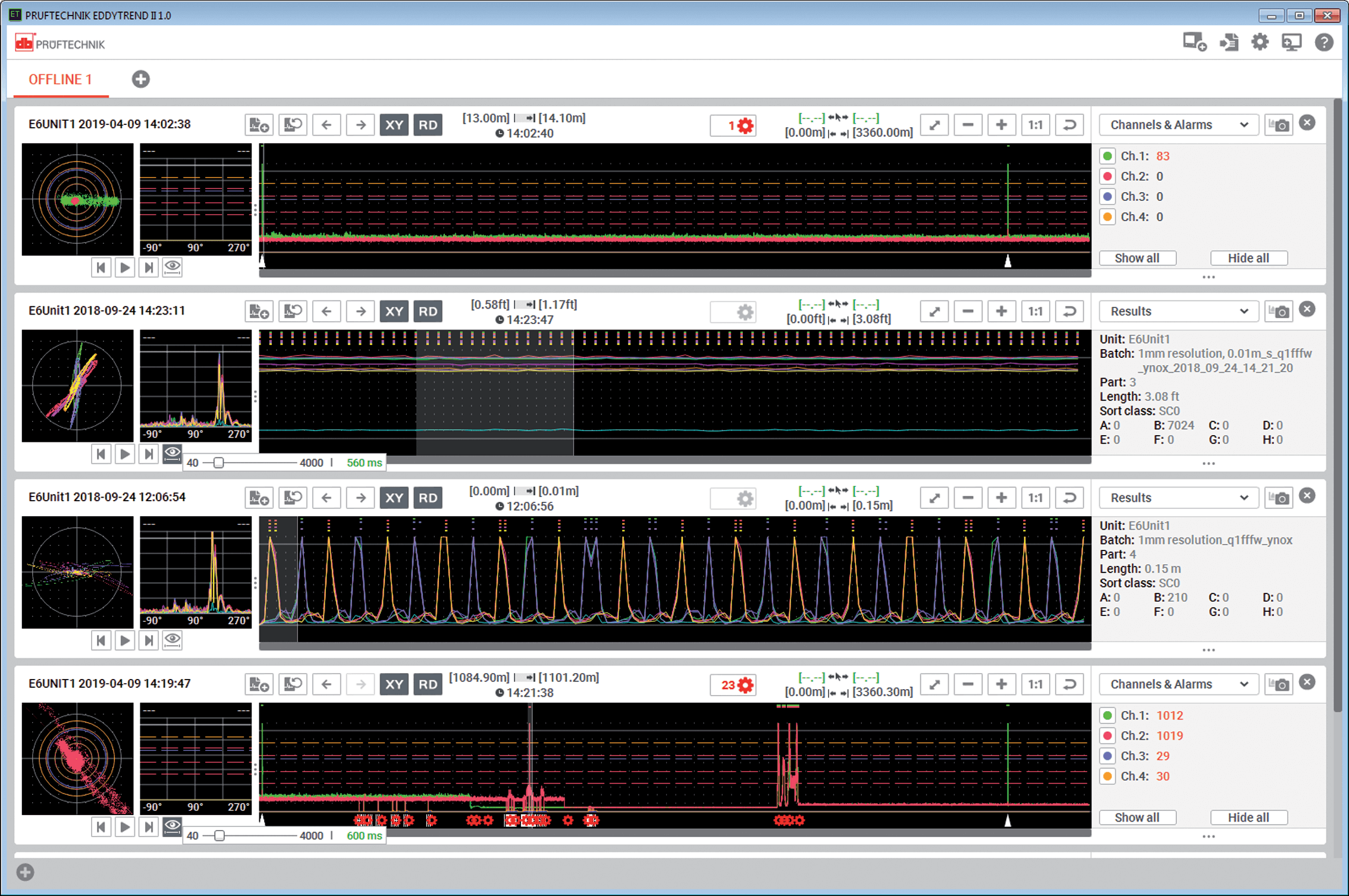Skip to start in 14:02:38 row
The height and width of the screenshot is (896, 1349).
click(101, 268)
